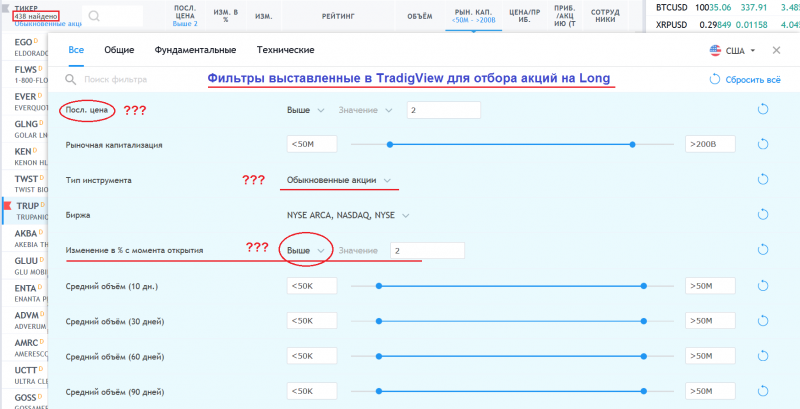The height and width of the screenshot is (409, 800).
Task: Click the left handle of market cap slider
Action: [390, 144]
